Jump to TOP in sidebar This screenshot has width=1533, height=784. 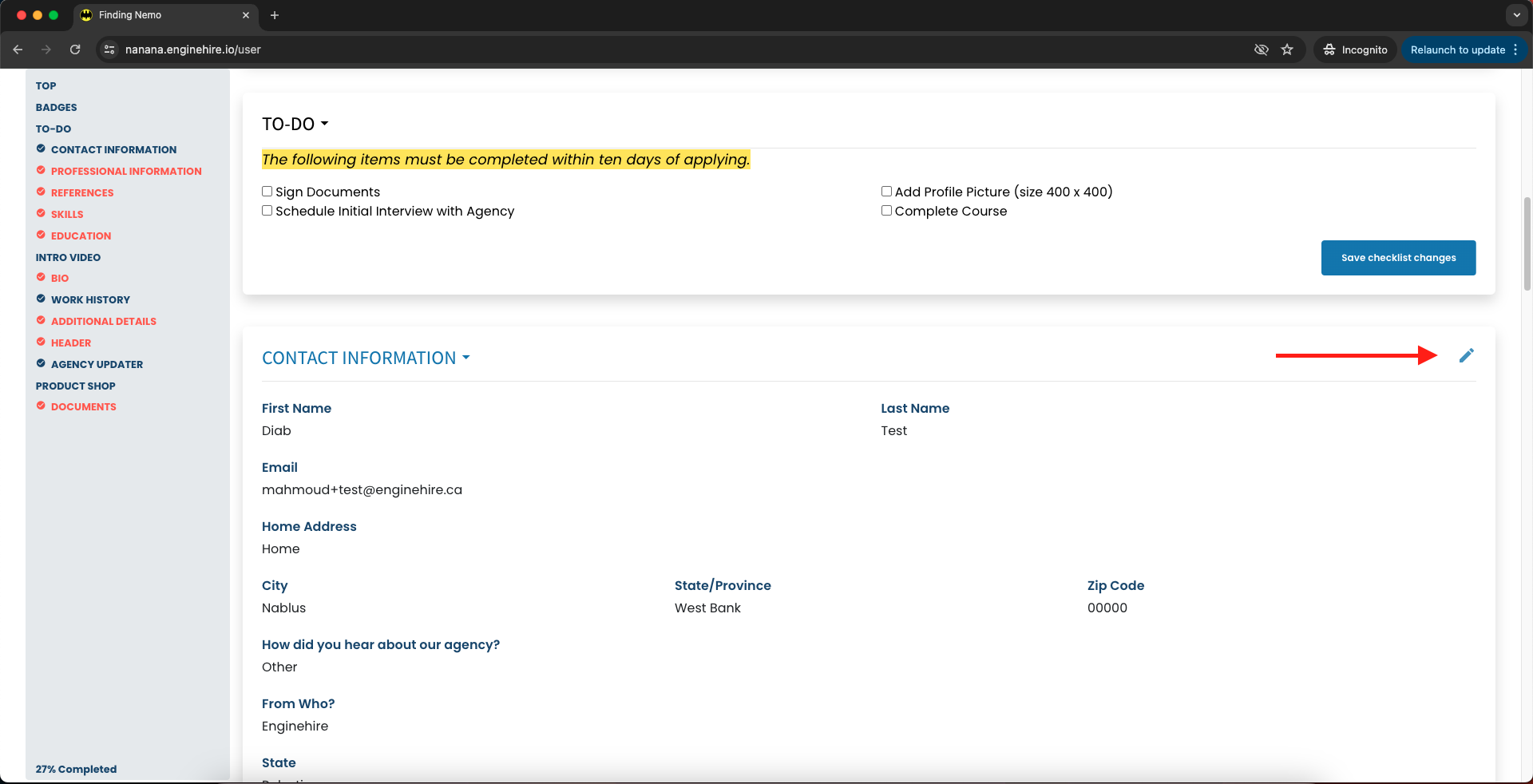tap(46, 86)
